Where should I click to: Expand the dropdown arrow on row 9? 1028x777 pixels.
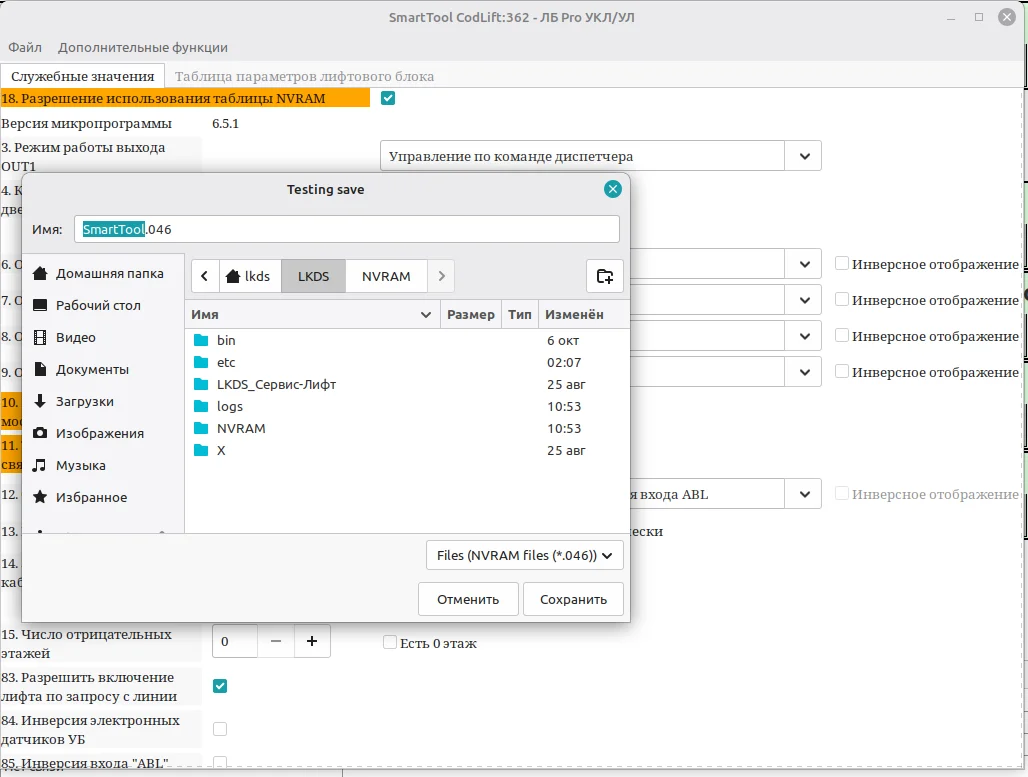click(x=804, y=372)
